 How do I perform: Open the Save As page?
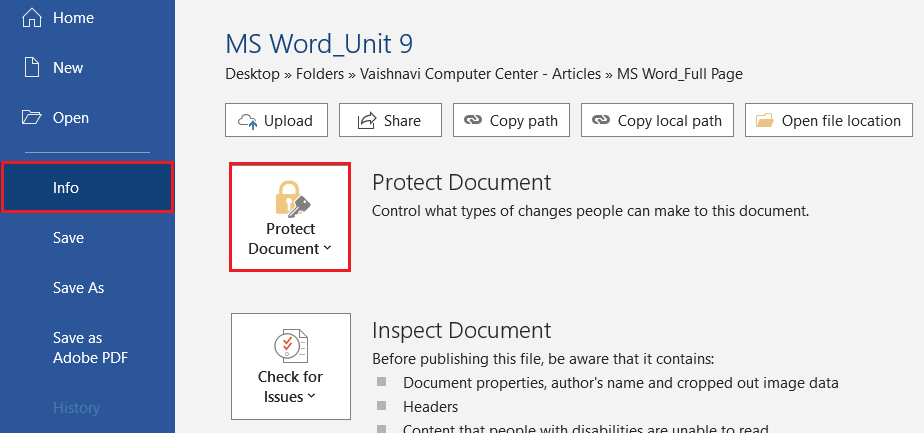pyautogui.click(x=87, y=288)
